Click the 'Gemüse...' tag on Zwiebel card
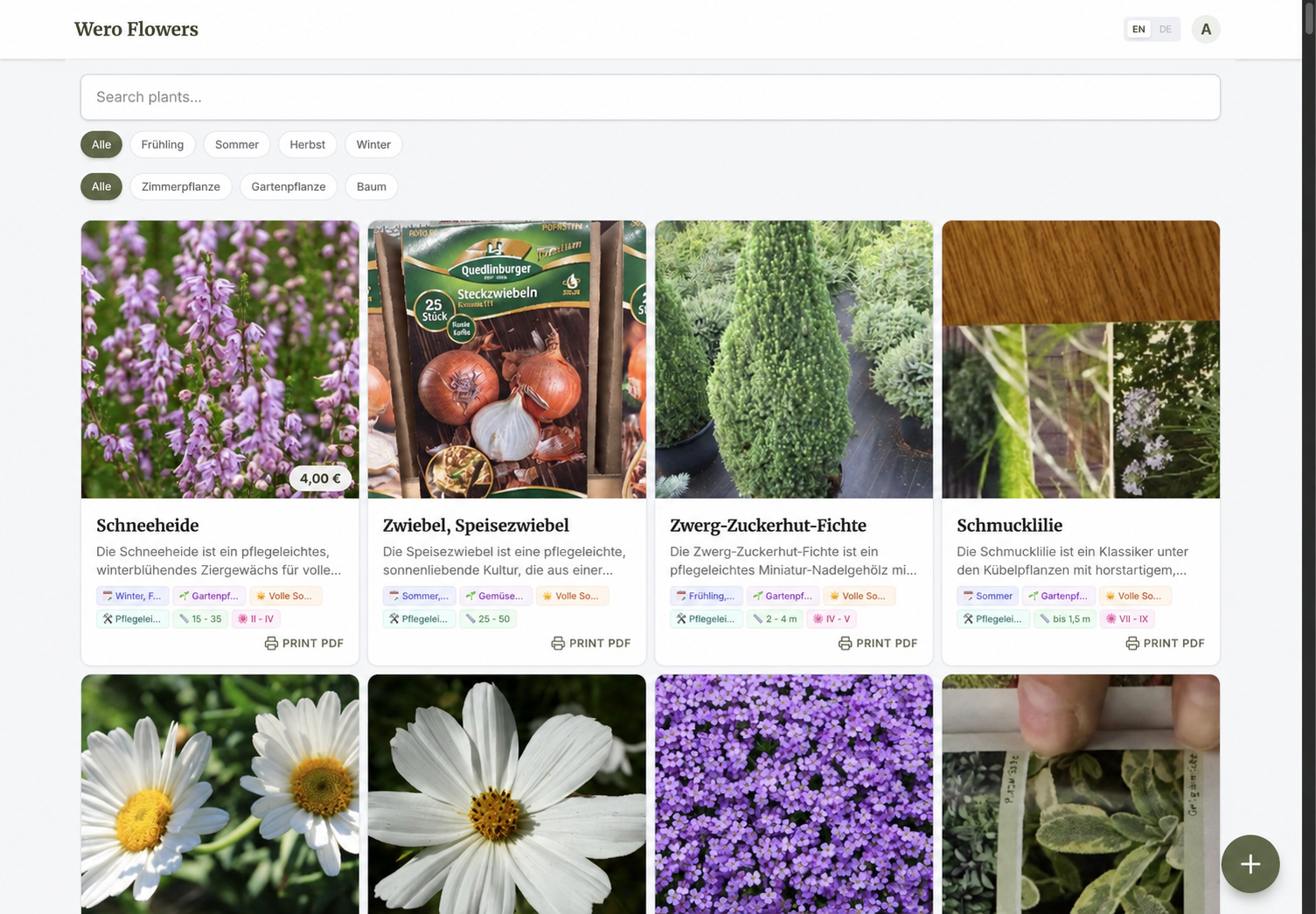This screenshot has height=914, width=1316. pos(495,596)
